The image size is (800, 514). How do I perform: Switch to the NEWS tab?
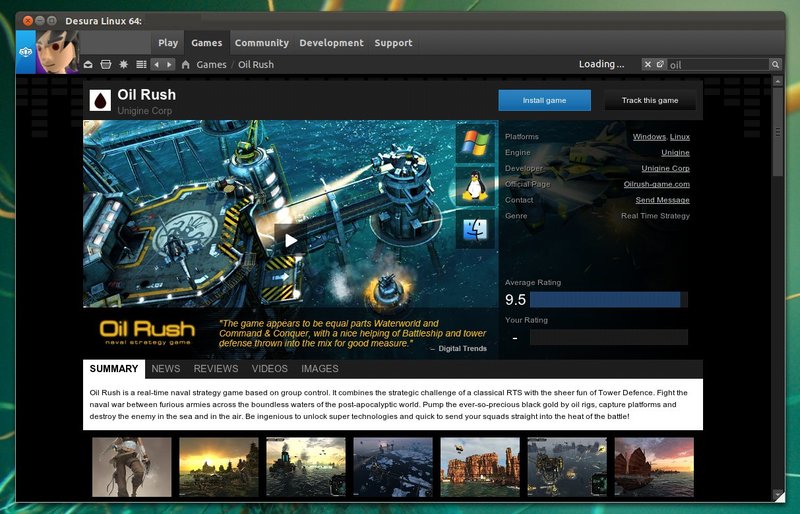click(166, 369)
